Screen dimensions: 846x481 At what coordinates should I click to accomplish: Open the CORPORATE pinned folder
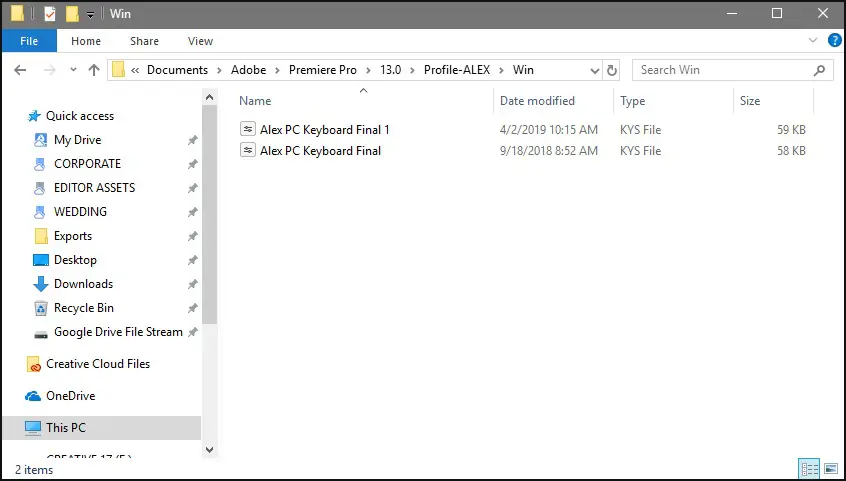click(x=87, y=164)
